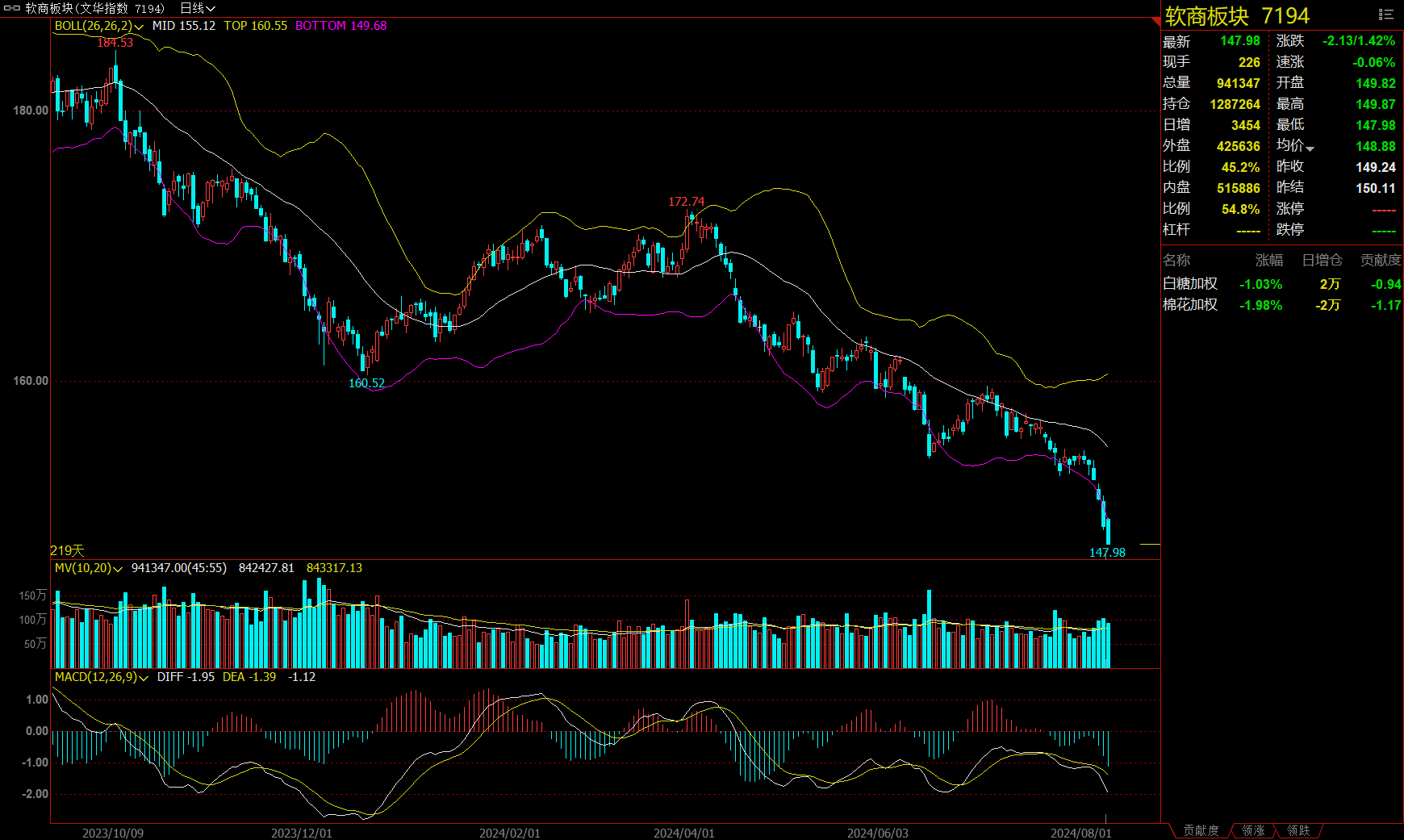Sort by the 贡献度 column header
The width and height of the screenshot is (1404, 840).
coord(1381,260)
